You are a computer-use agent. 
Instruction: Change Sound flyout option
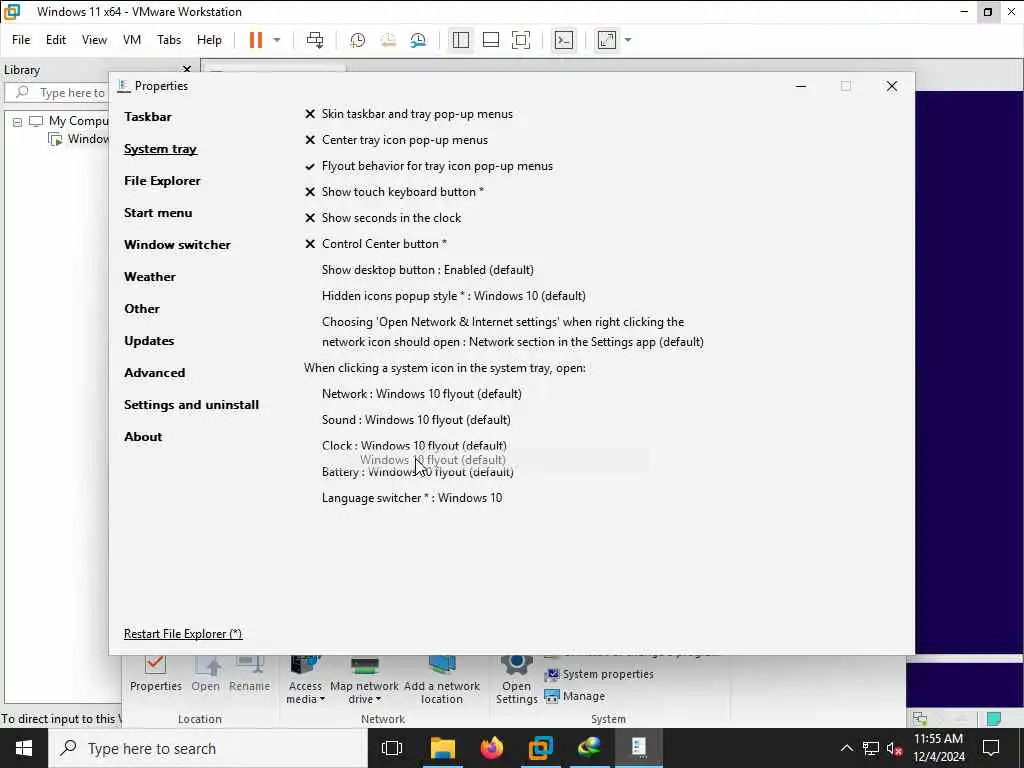point(416,420)
